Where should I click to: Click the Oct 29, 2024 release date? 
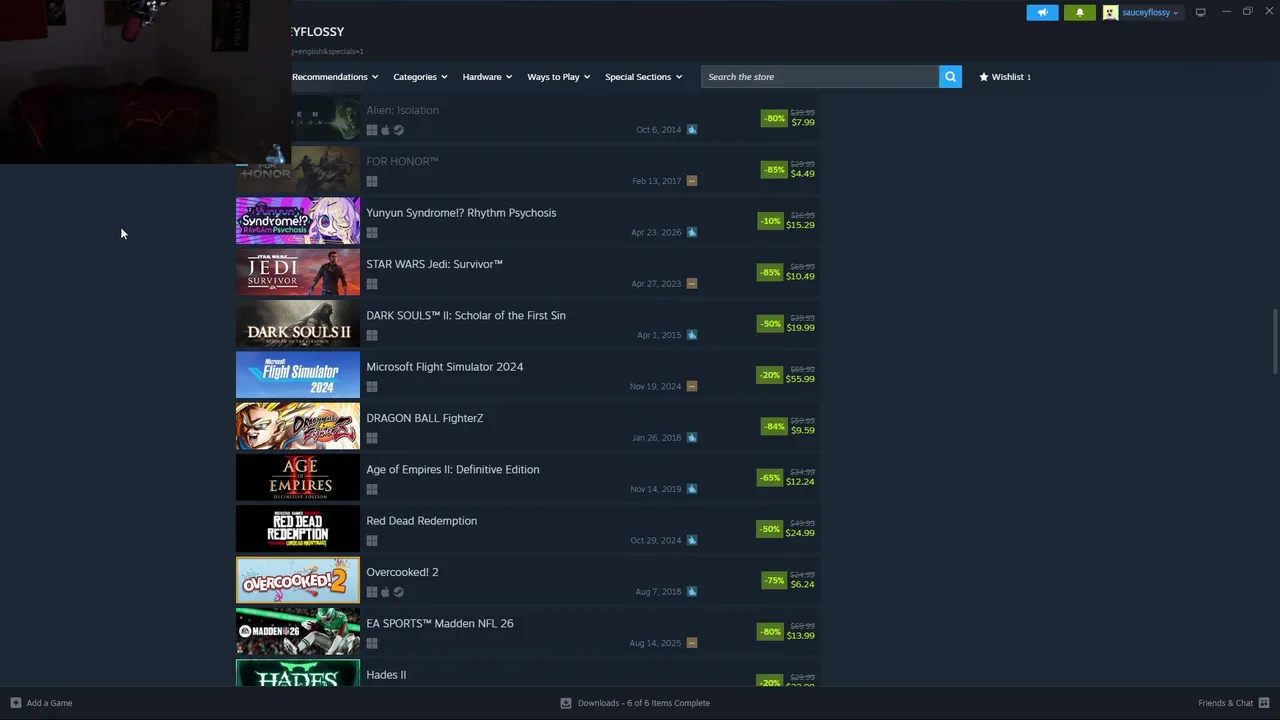655,540
